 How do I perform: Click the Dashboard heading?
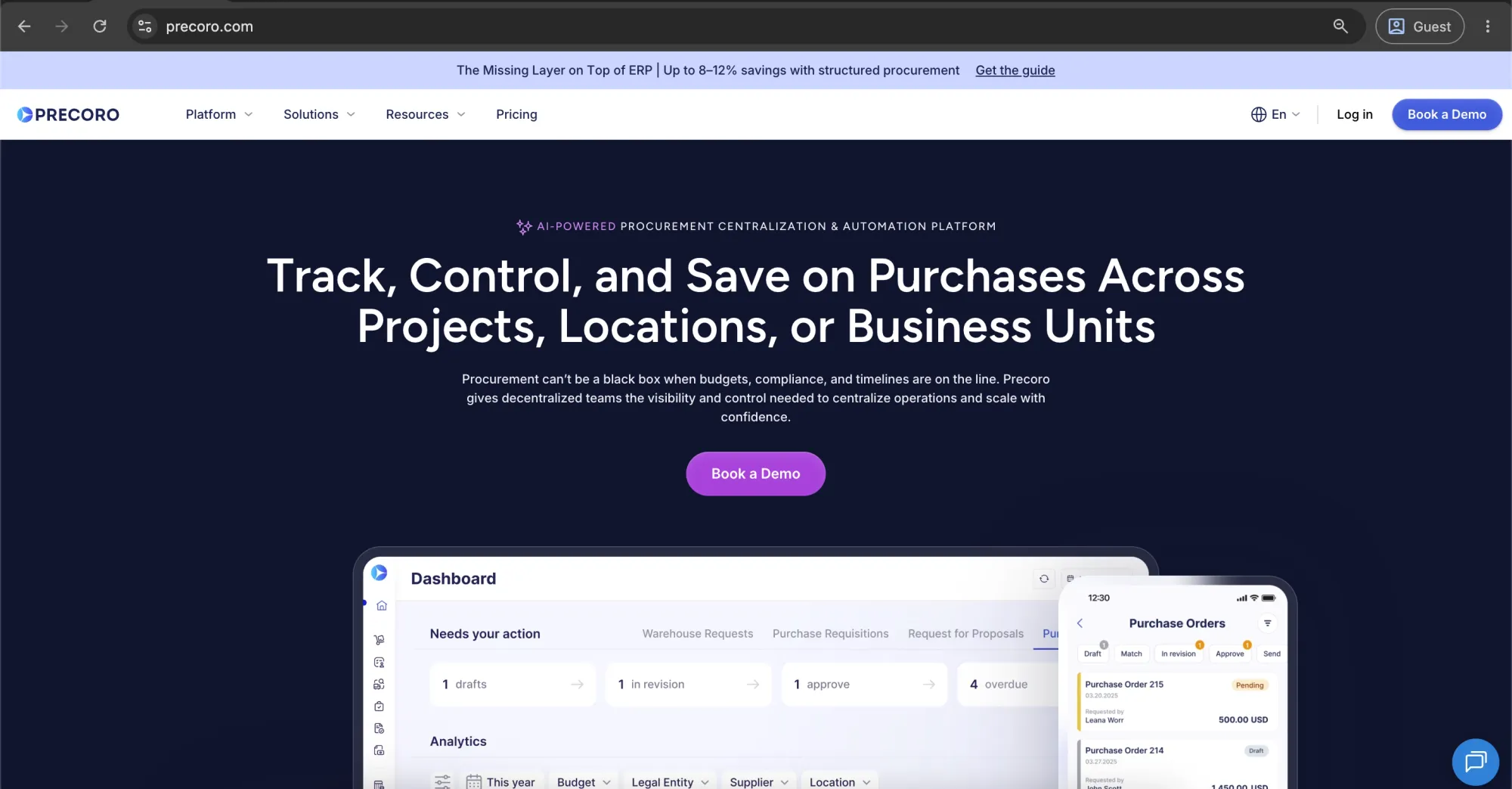point(454,579)
